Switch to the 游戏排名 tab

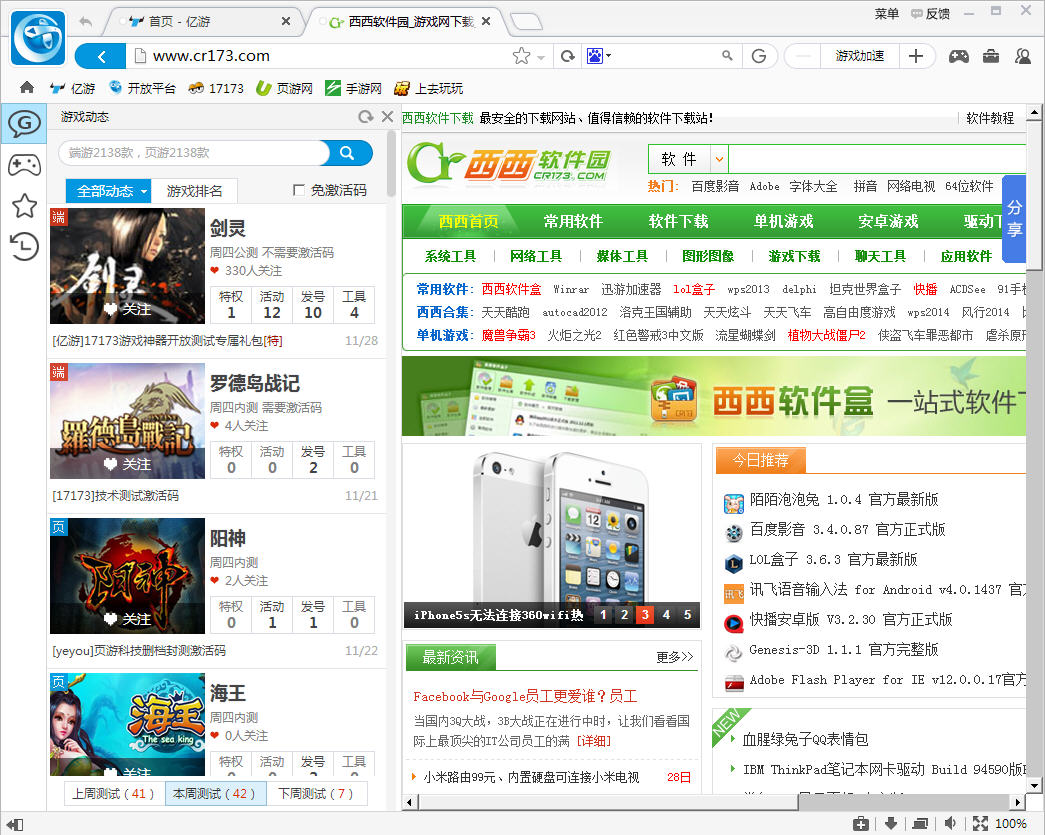coord(194,191)
